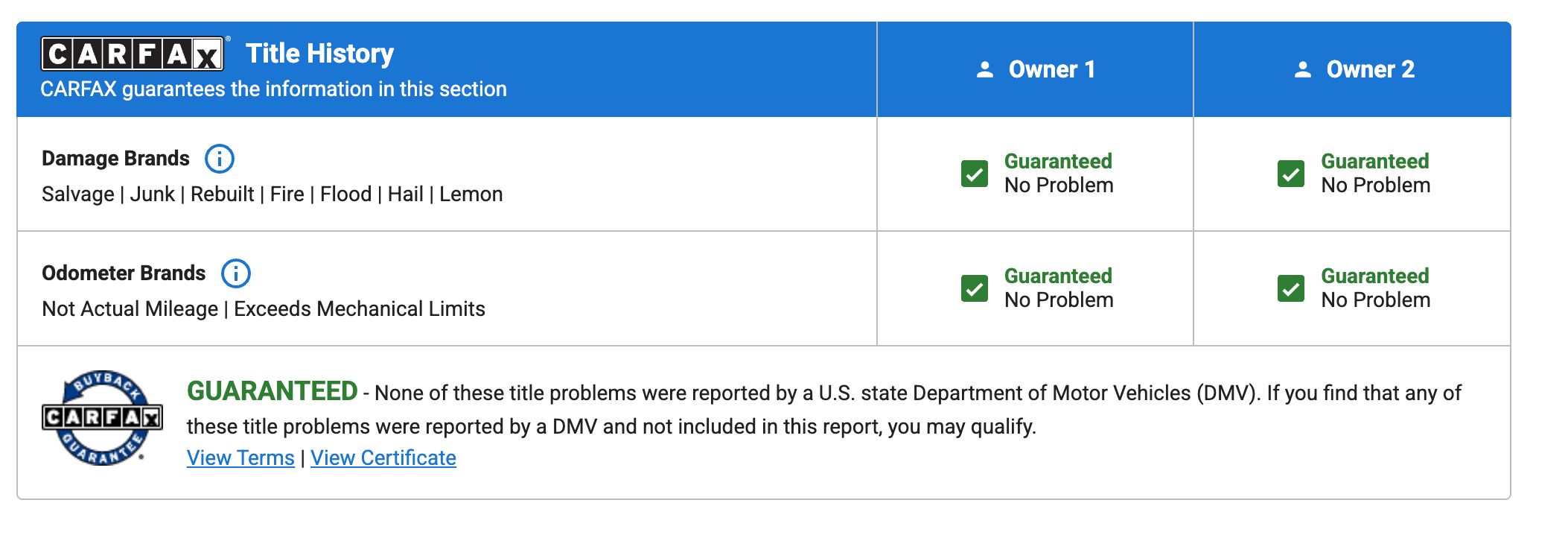Click the CARFAX logo in header
The image size is (1568, 535).
pos(133,54)
